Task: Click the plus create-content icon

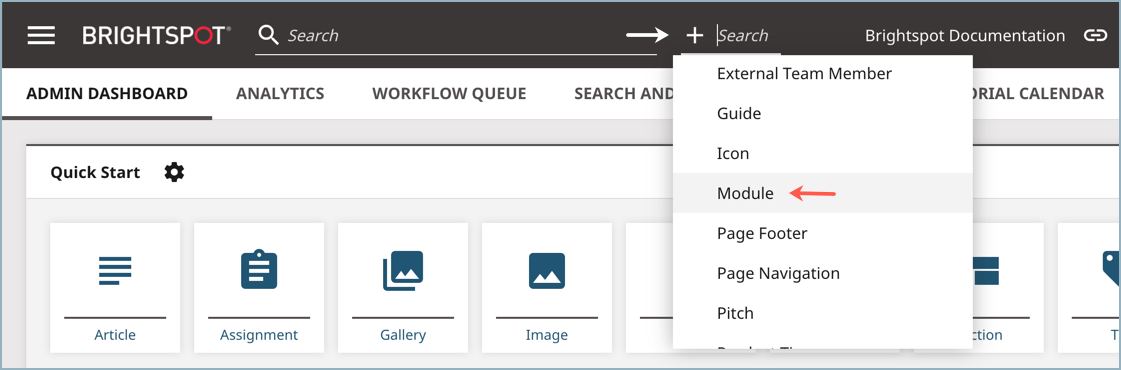Action: click(x=694, y=35)
